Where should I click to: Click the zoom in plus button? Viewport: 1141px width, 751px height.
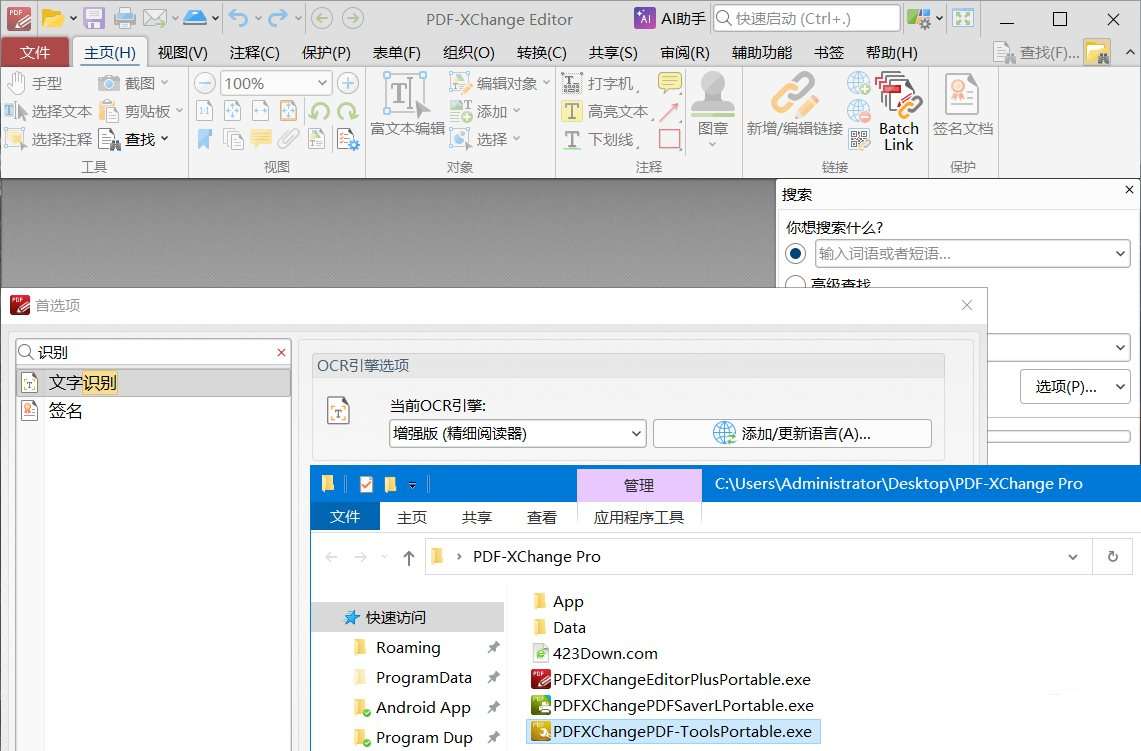pos(349,84)
